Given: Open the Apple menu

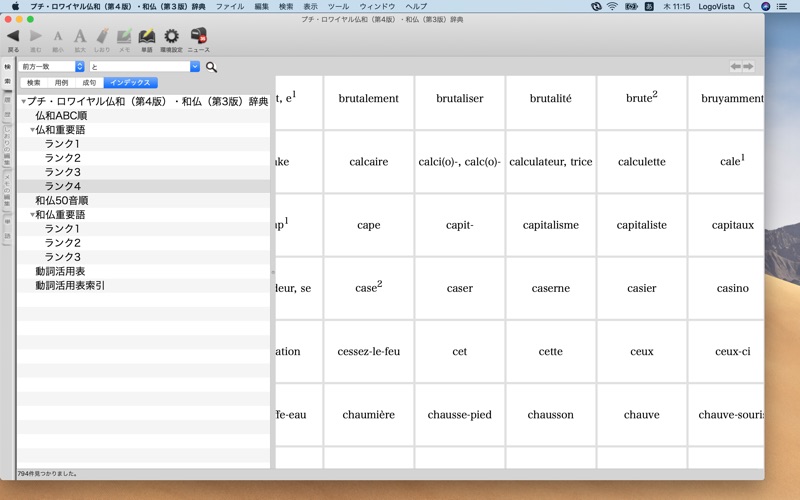Looking at the screenshot, I should coord(15,6).
